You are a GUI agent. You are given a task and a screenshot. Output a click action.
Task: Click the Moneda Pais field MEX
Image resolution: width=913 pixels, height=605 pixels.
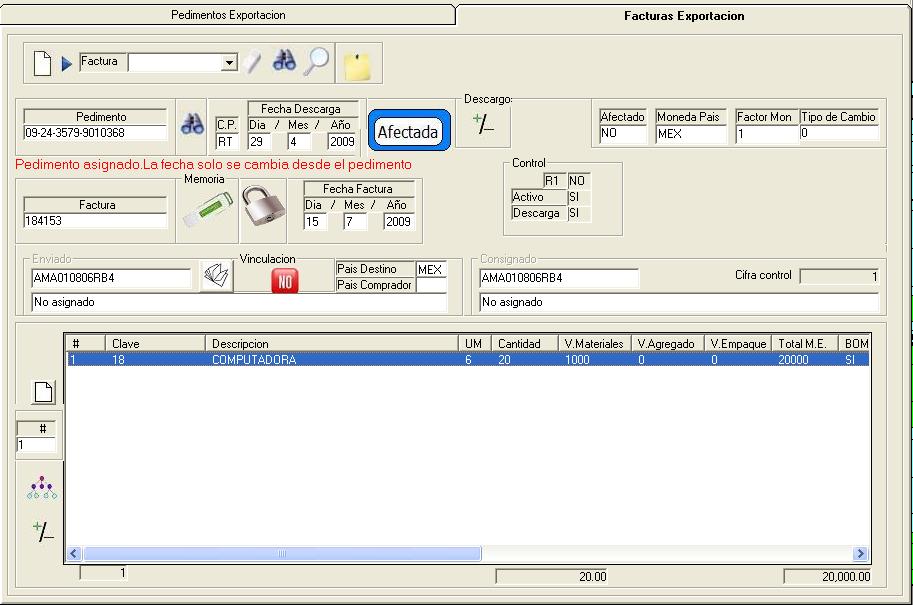691,134
